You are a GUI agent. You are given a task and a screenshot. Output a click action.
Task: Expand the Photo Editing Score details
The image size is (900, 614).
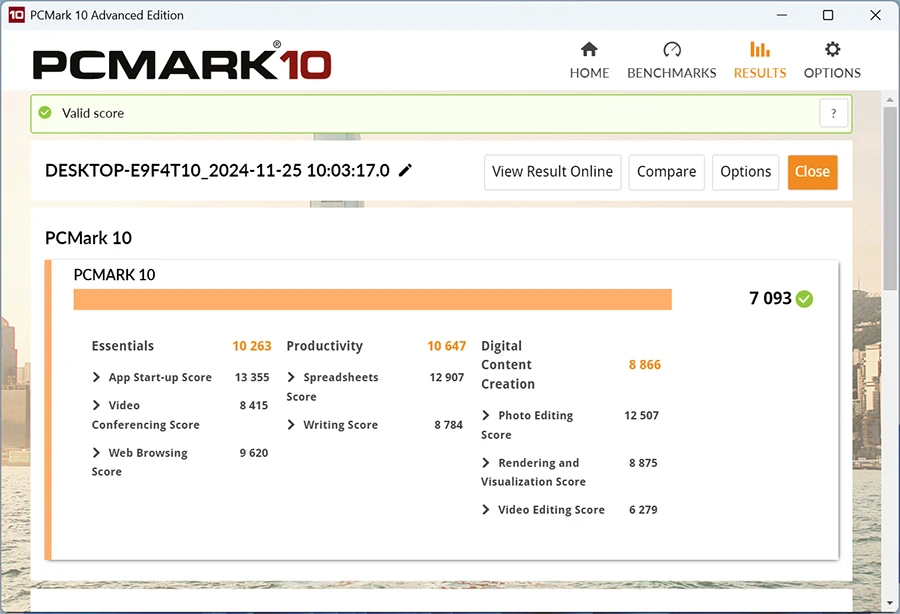tap(487, 415)
